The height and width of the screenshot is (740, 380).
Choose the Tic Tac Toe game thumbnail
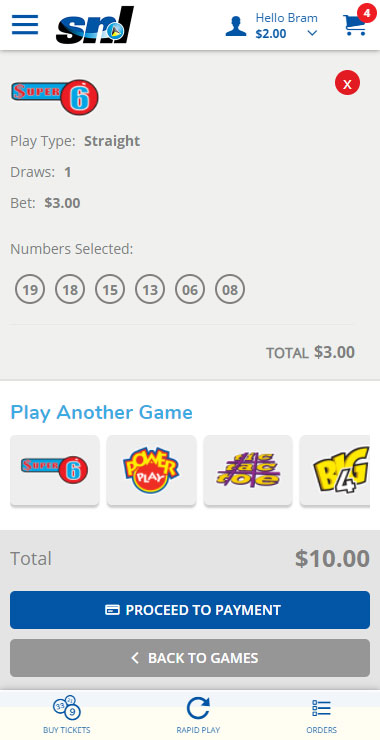[x=248, y=471]
